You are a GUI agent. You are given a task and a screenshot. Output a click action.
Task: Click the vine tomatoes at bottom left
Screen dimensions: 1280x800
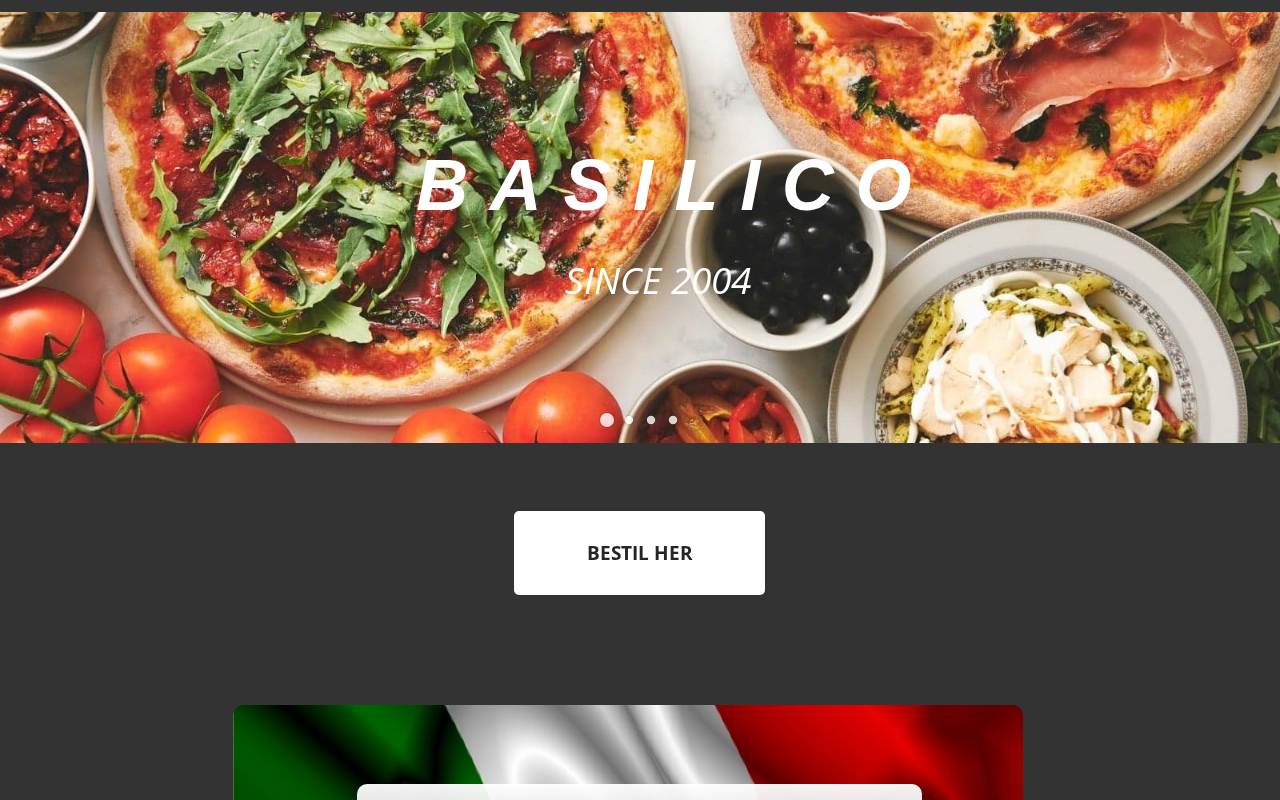pos(110,380)
